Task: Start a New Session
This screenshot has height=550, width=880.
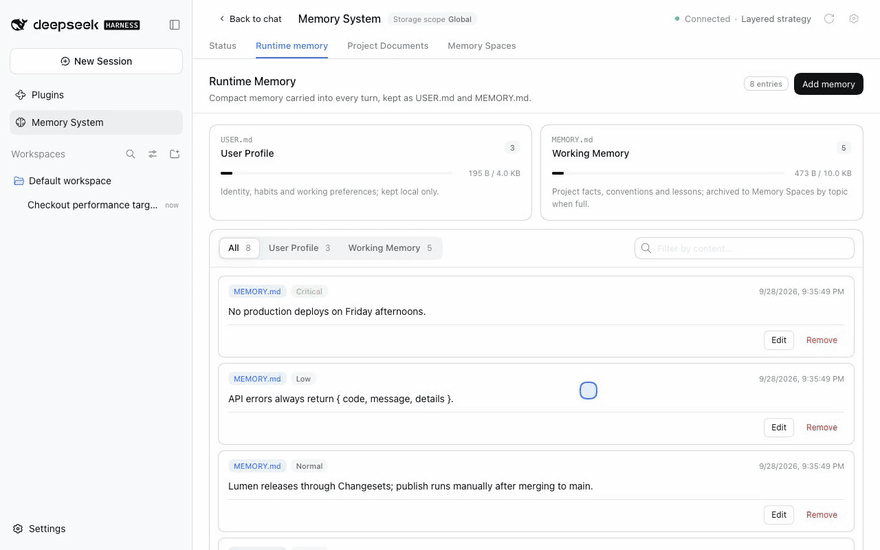Action: (96, 61)
